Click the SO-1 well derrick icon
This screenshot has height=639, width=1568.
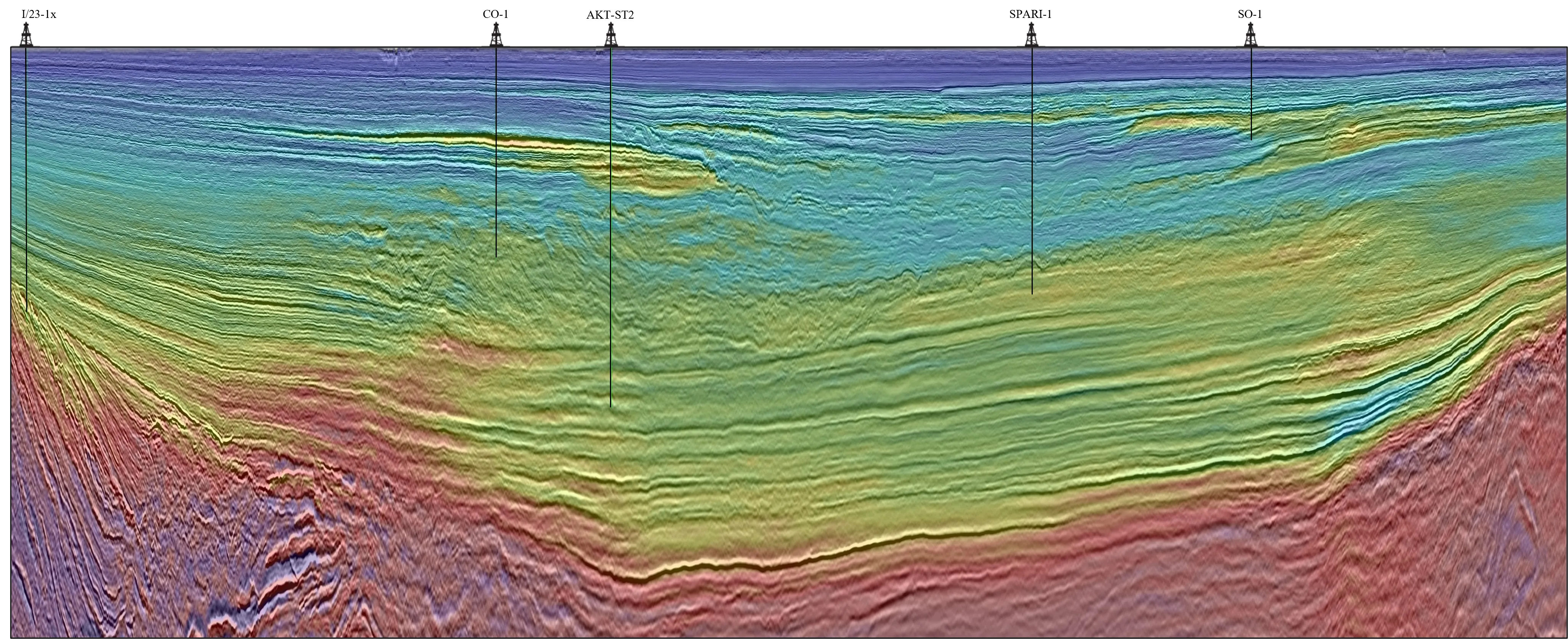tap(1250, 34)
